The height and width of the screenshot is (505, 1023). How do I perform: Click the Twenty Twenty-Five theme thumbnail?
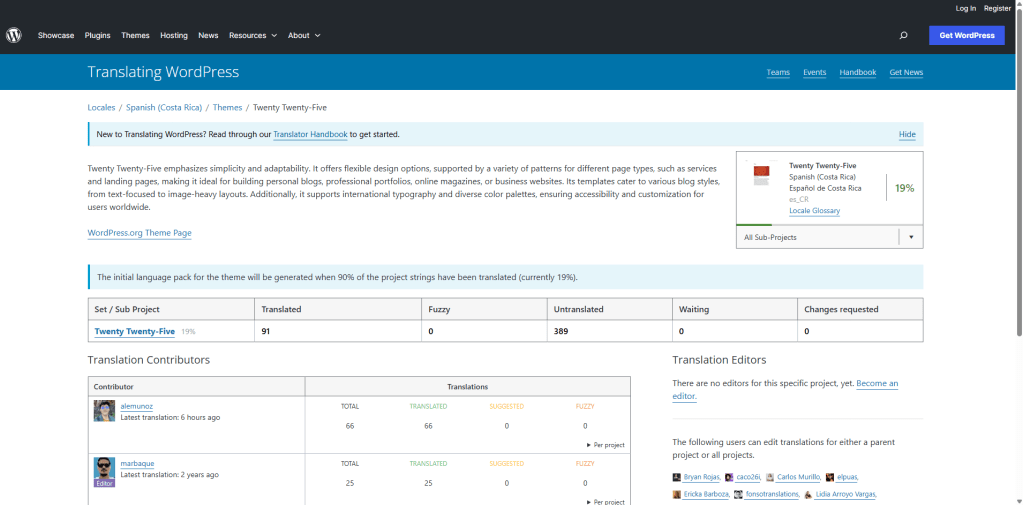(x=761, y=173)
